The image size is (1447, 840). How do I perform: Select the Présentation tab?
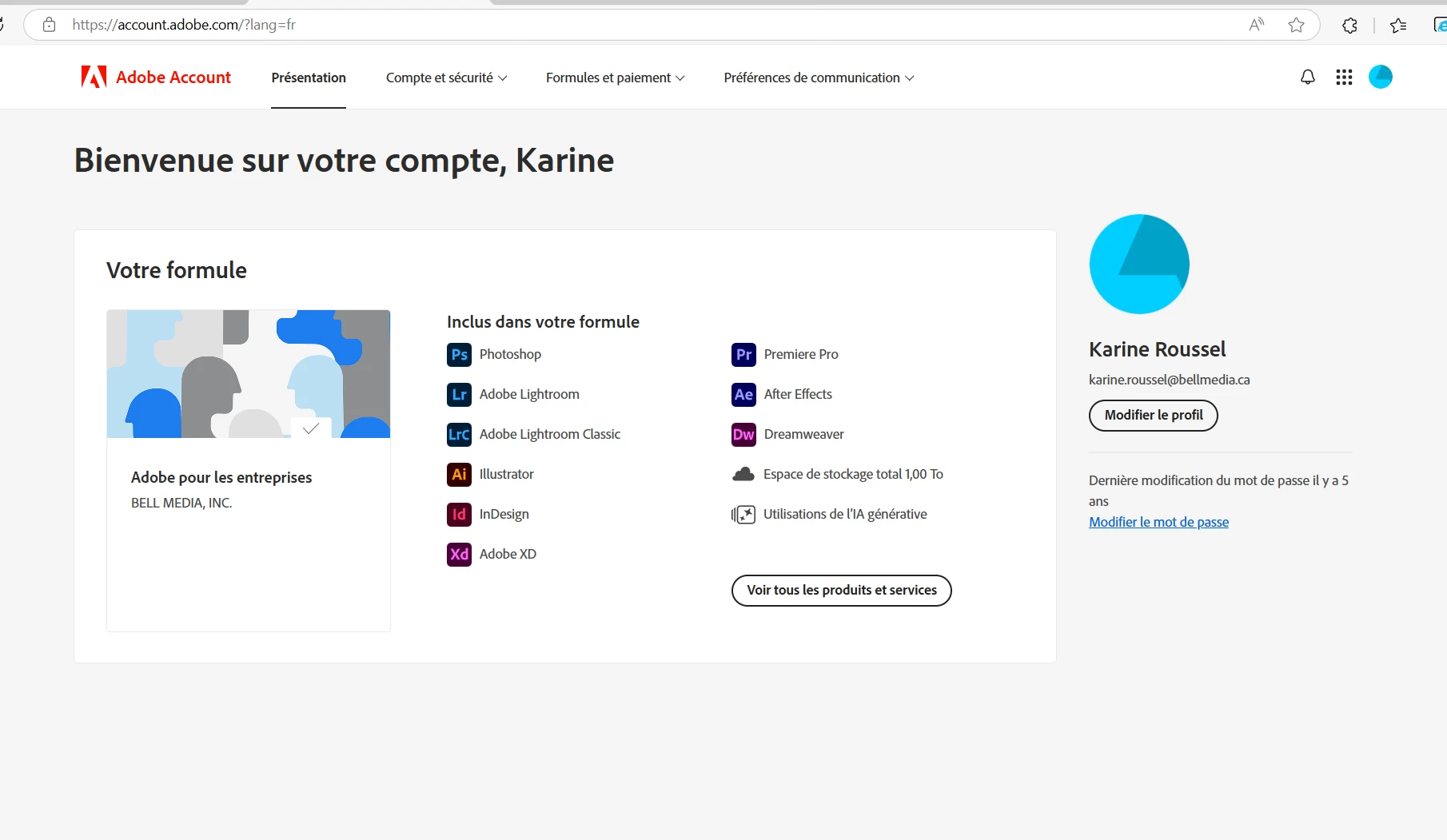coord(309,78)
